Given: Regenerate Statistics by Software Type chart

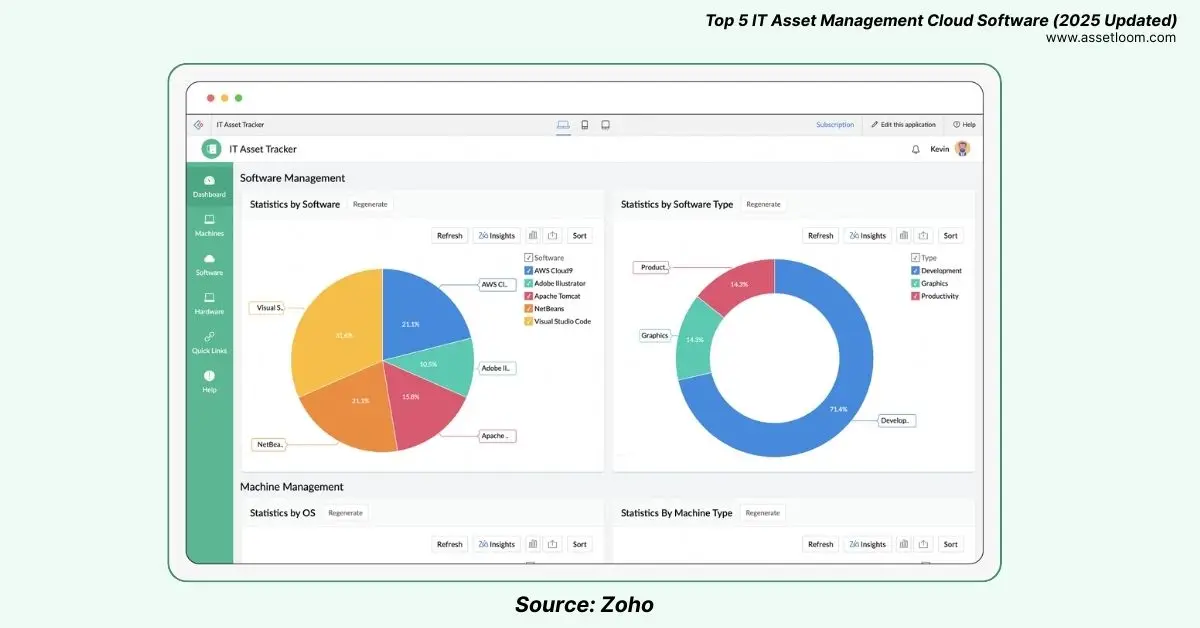Looking at the screenshot, I should (x=763, y=204).
